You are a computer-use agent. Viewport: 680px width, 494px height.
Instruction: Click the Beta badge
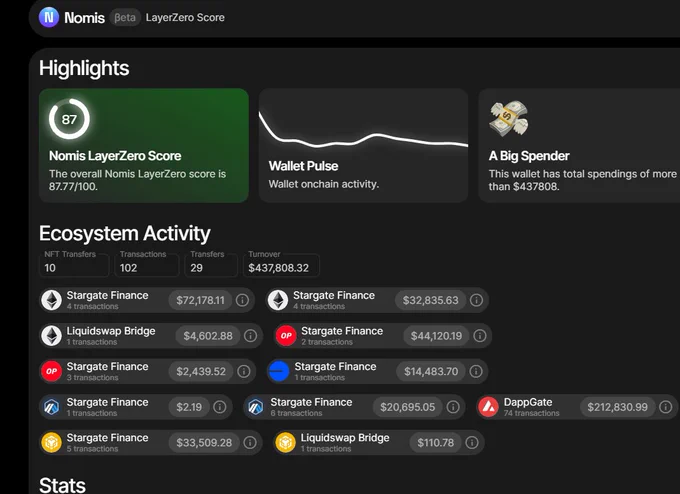point(125,17)
